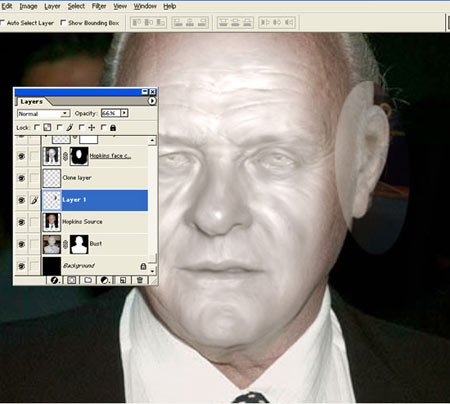Click distribute horizontal centers icon
The width and height of the screenshot is (450, 404).
point(277,23)
